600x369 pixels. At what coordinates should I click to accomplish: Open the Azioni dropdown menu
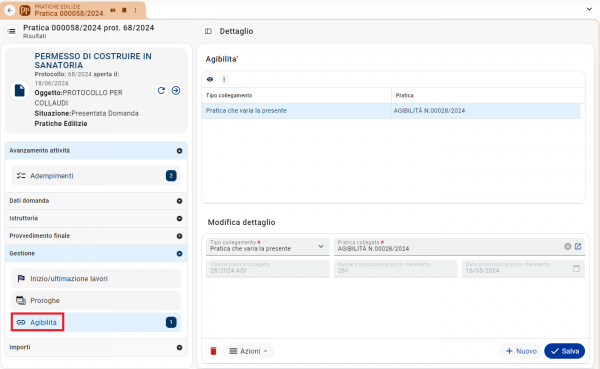[x=248, y=351]
